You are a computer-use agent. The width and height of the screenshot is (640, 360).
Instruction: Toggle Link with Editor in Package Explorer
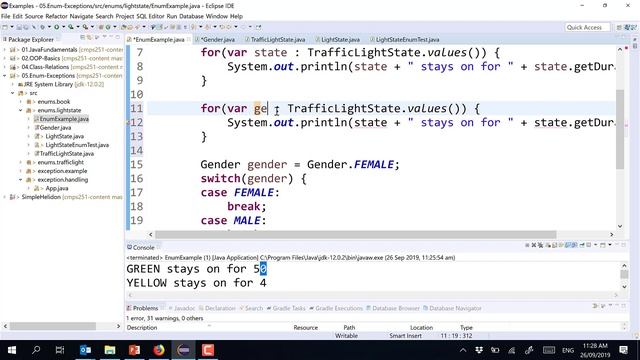click(x=89, y=38)
